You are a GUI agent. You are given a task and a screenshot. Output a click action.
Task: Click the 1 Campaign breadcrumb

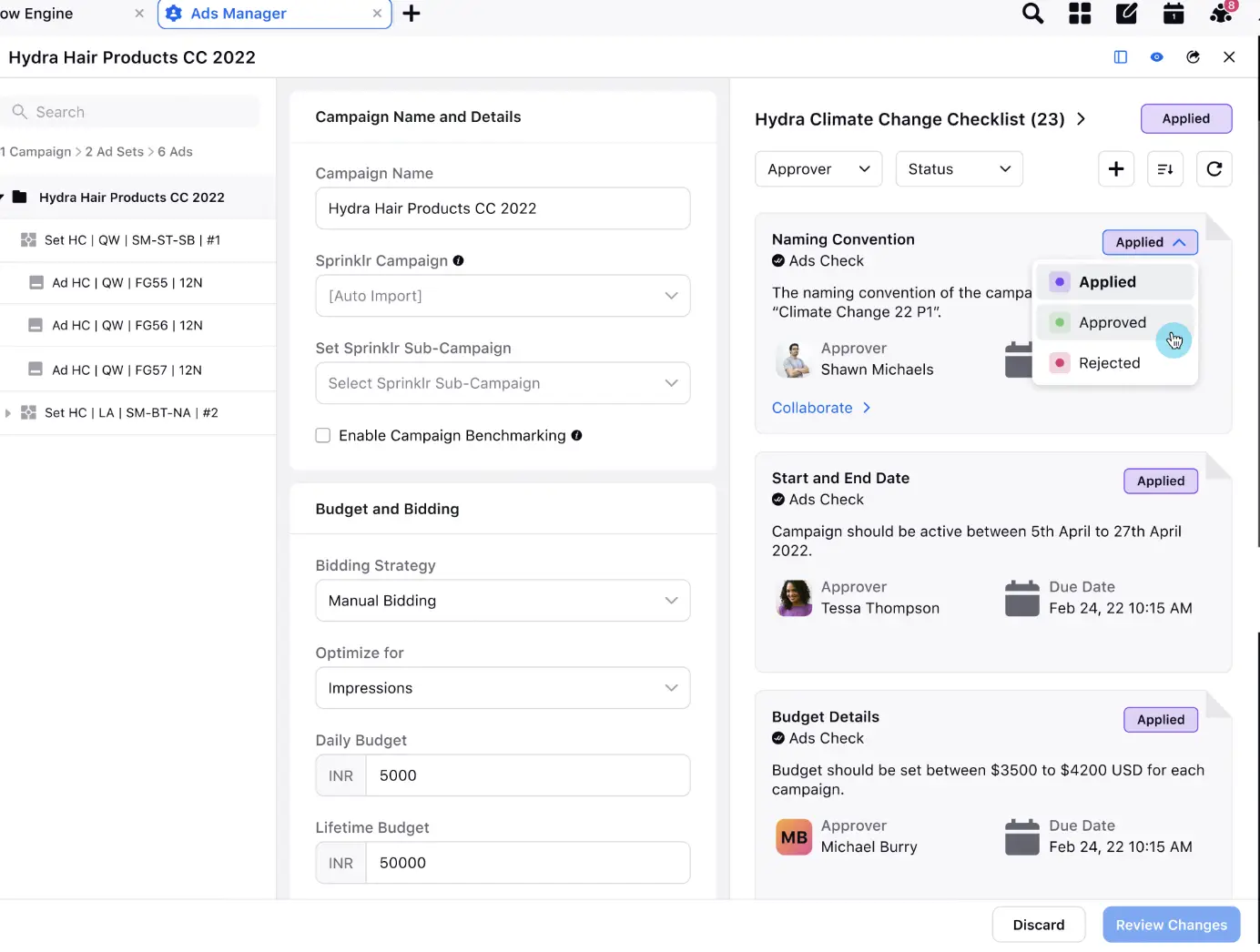click(36, 152)
